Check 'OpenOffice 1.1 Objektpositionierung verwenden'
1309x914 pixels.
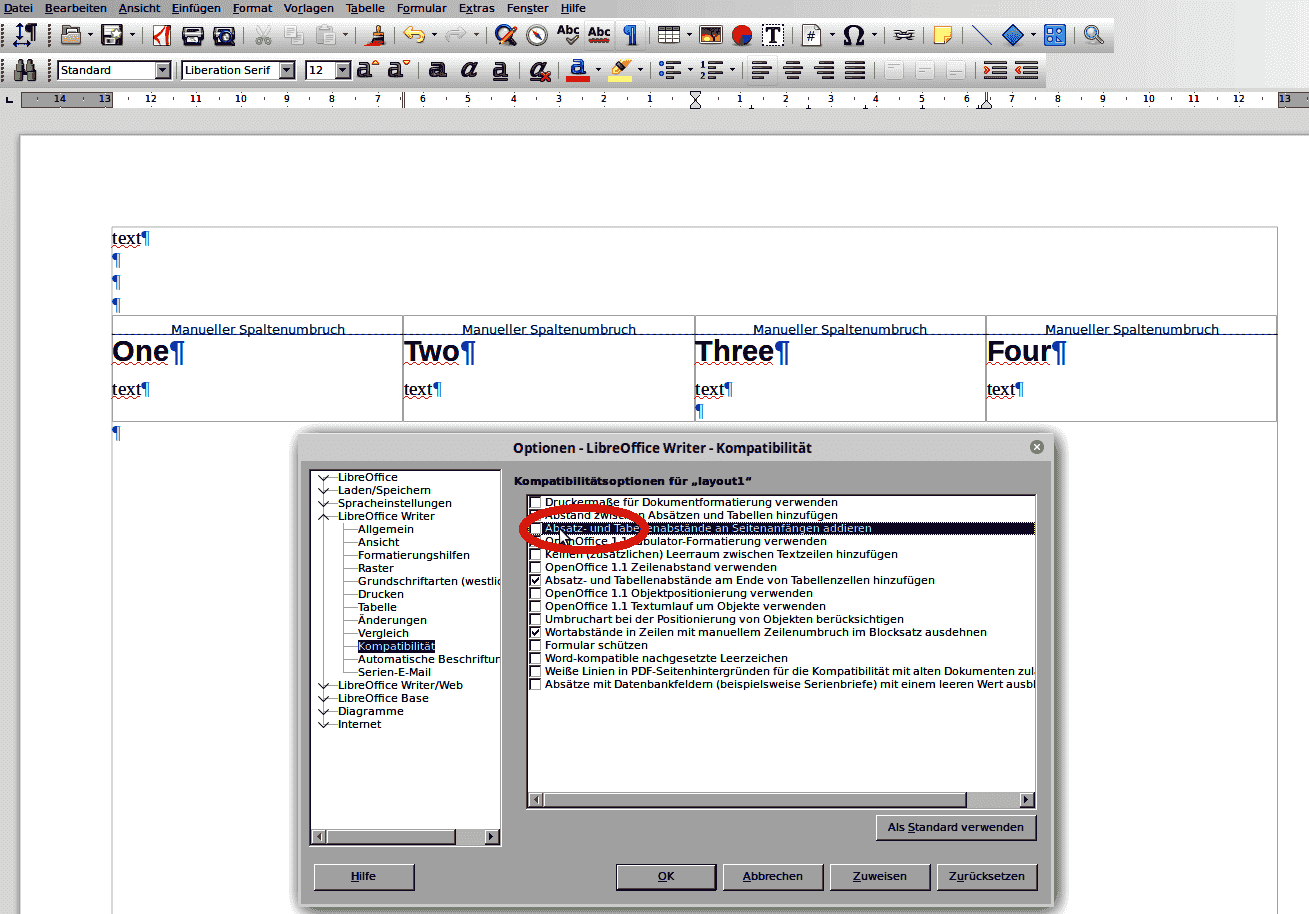[x=536, y=593]
